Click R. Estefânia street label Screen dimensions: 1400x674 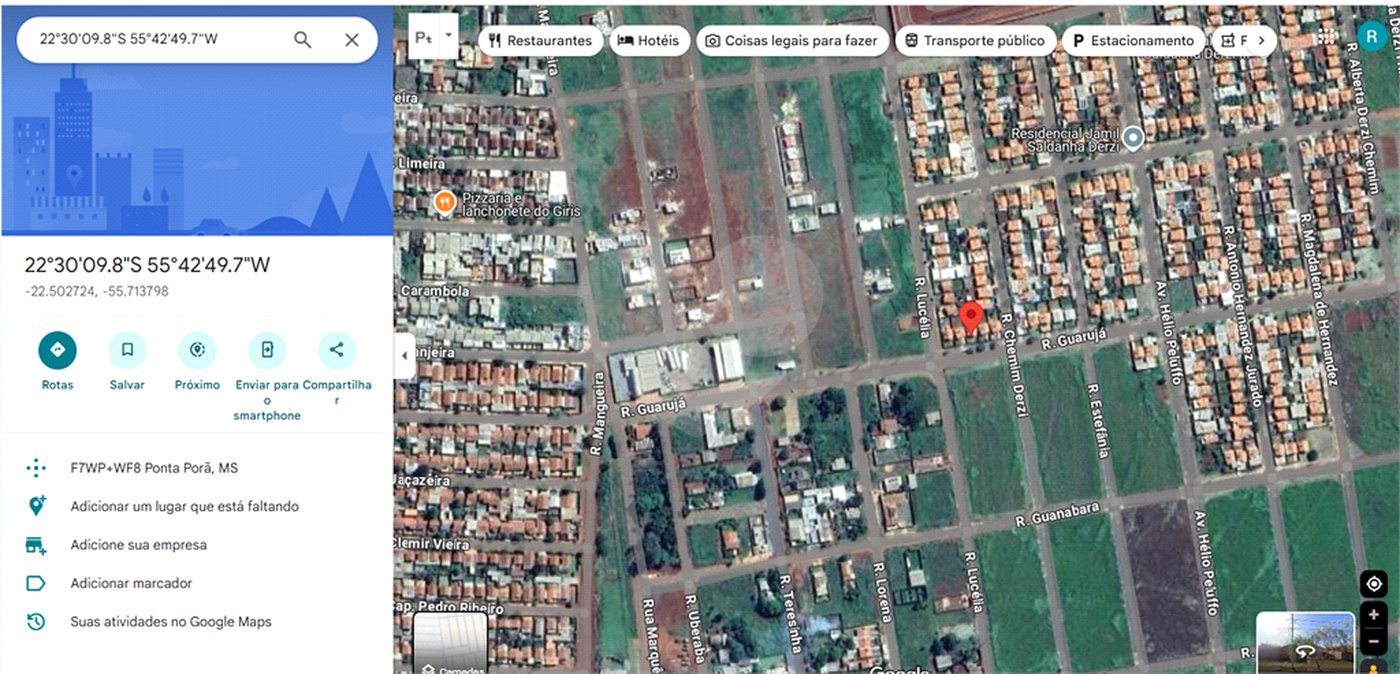click(x=1099, y=420)
